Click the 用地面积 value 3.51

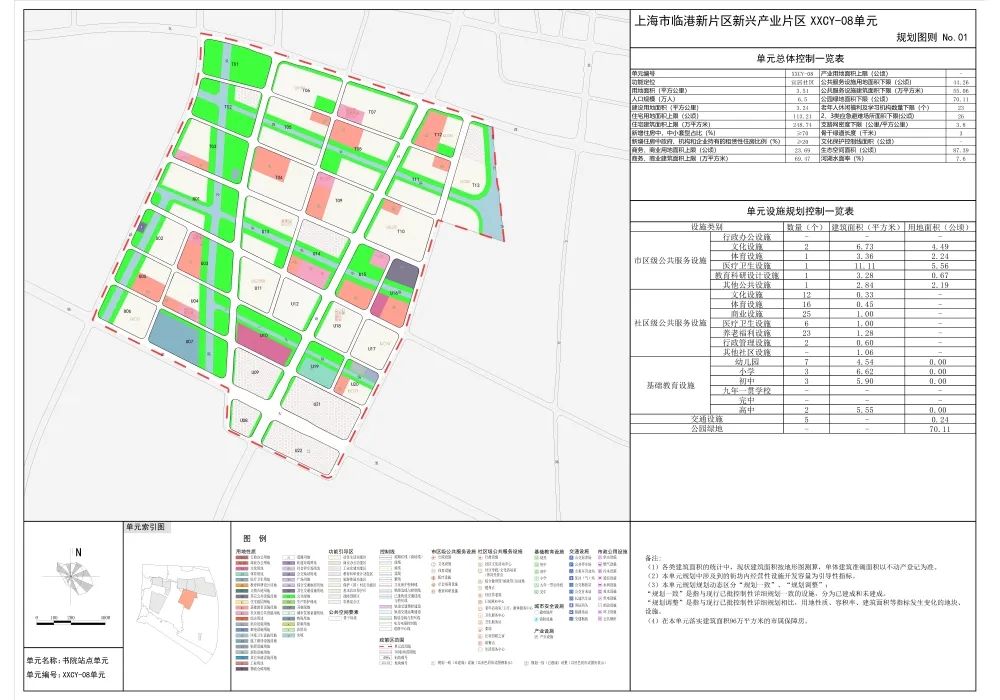802,91
